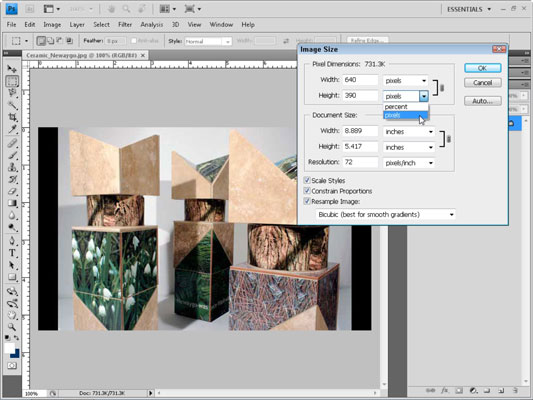
Task: Toggle Resample Image checkbox
Action: [x=307, y=201]
